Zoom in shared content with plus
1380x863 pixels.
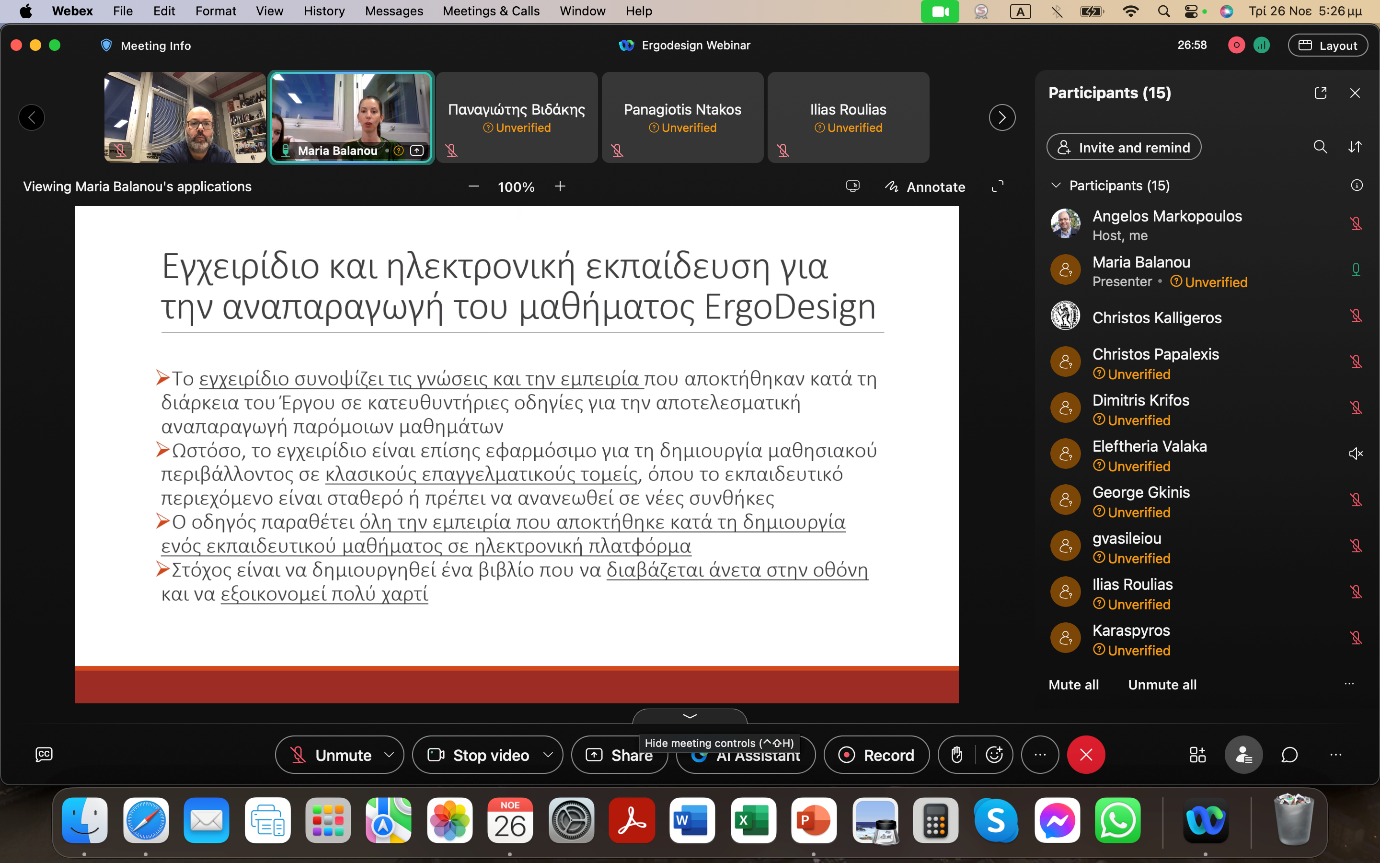click(560, 187)
